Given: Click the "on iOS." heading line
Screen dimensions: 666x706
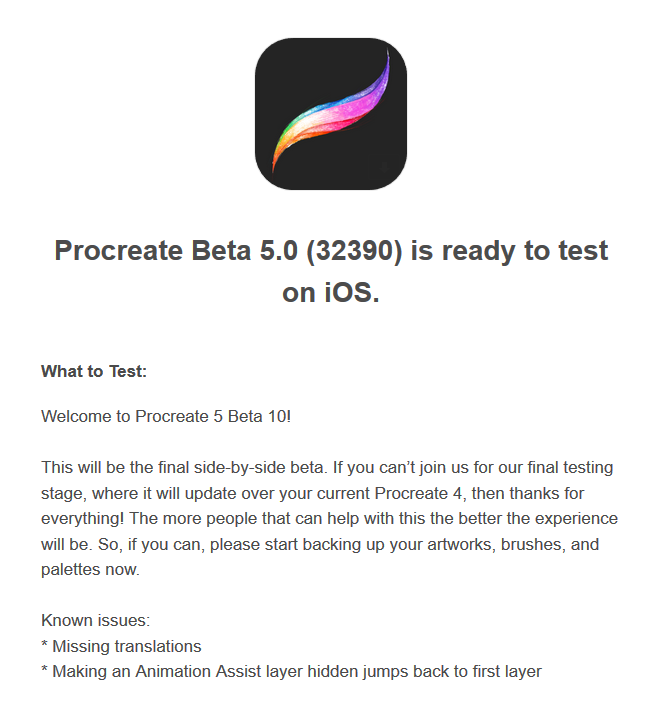Looking at the screenshot, I should (x=331, y=293).
